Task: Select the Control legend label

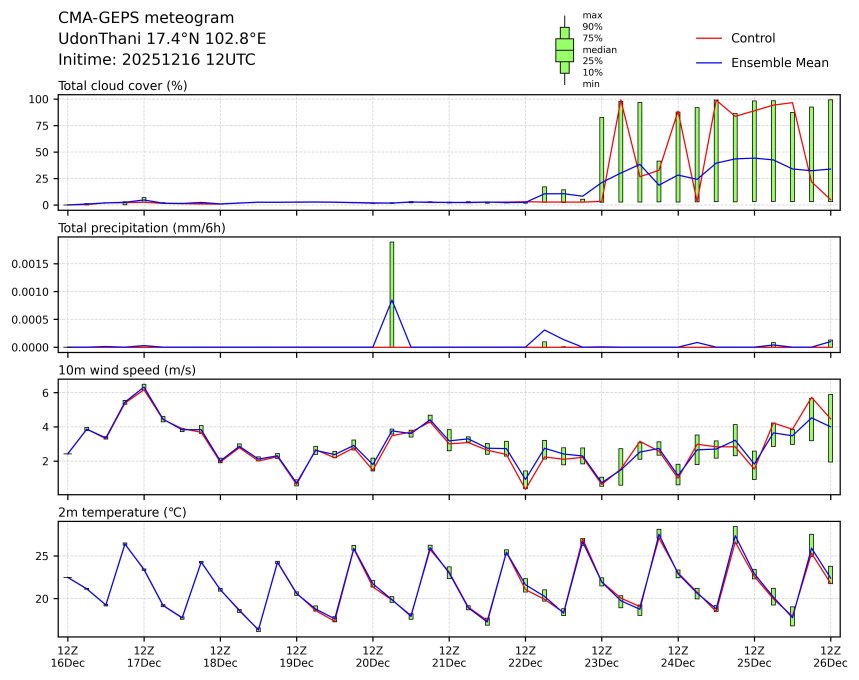Action: click(753, 38)
